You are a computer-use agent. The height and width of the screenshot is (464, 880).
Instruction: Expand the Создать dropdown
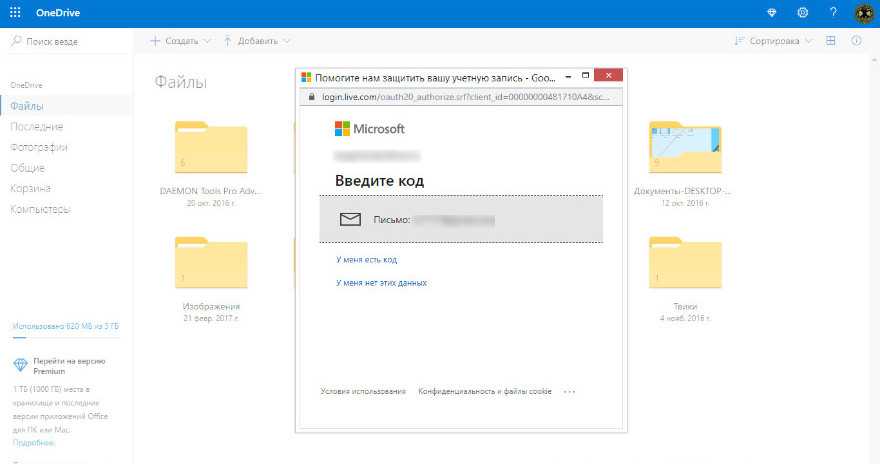pos(181,41)
